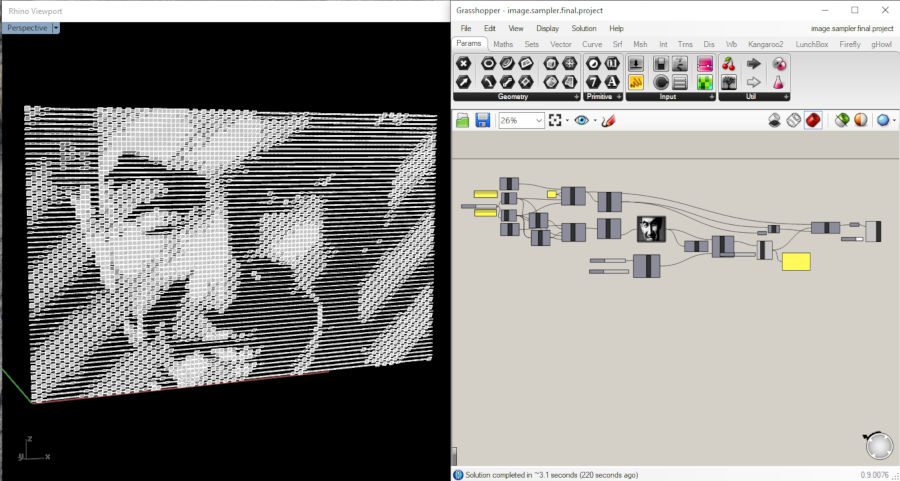Screen dimensions: 900x481
Task: Expand the Primitive panel with its plus
Action: point(619,97)
